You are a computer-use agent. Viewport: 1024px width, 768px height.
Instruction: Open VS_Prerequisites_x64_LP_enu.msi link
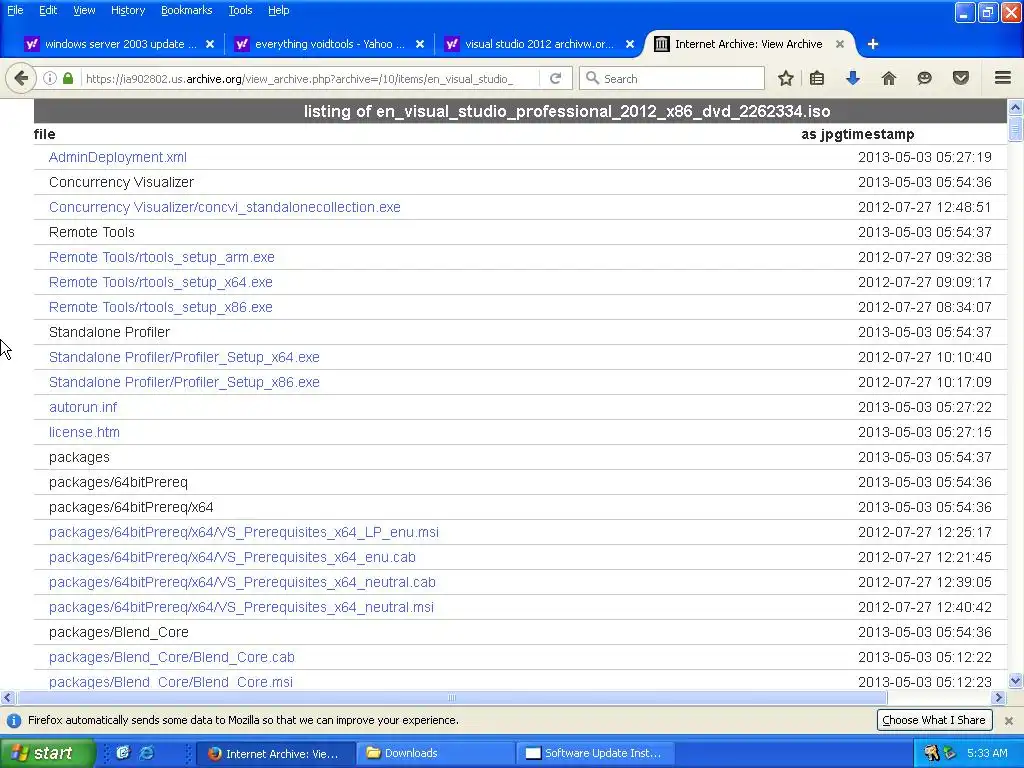[x=244, y=532]
